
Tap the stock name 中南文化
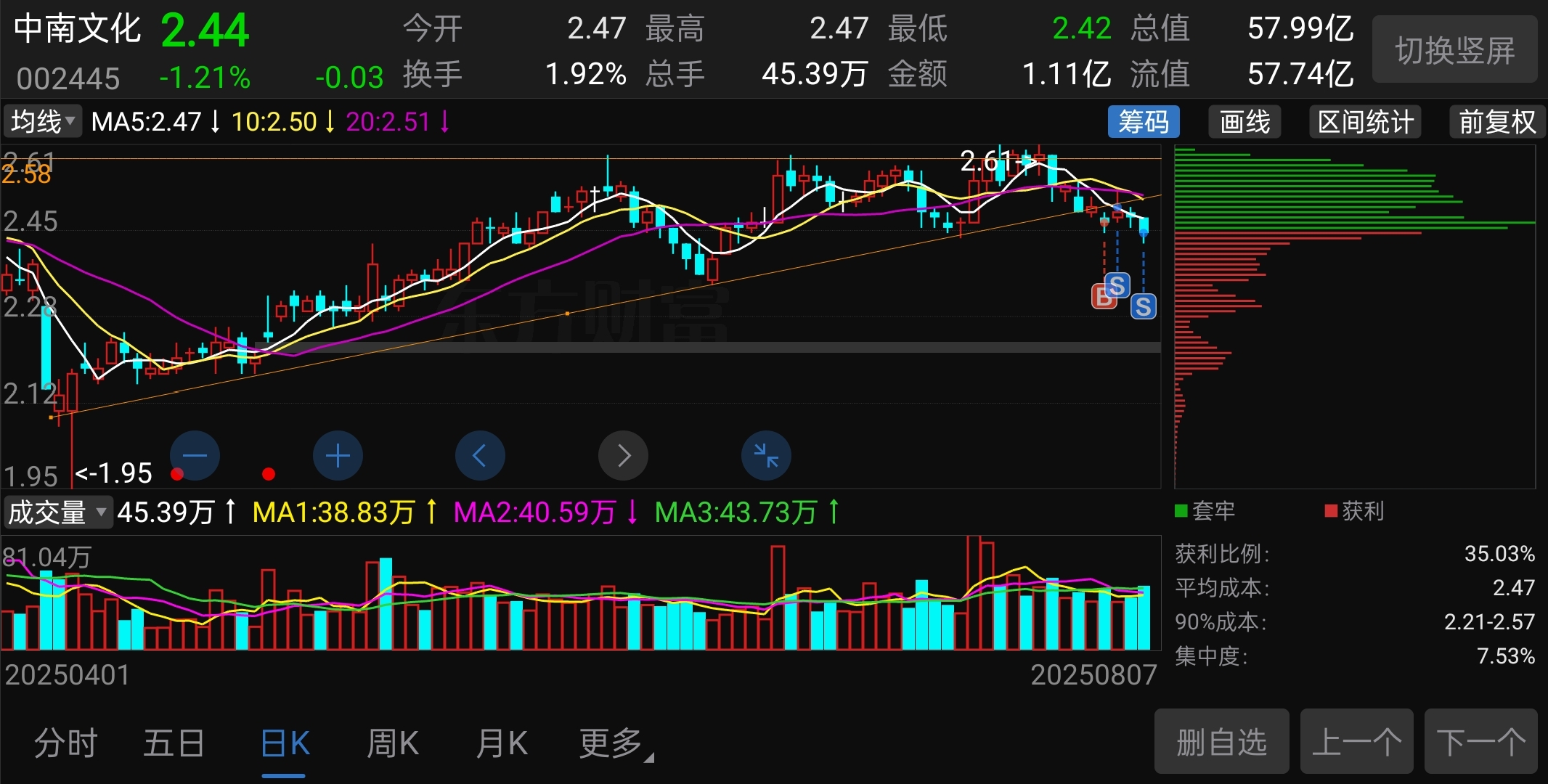tap(78, 29)
